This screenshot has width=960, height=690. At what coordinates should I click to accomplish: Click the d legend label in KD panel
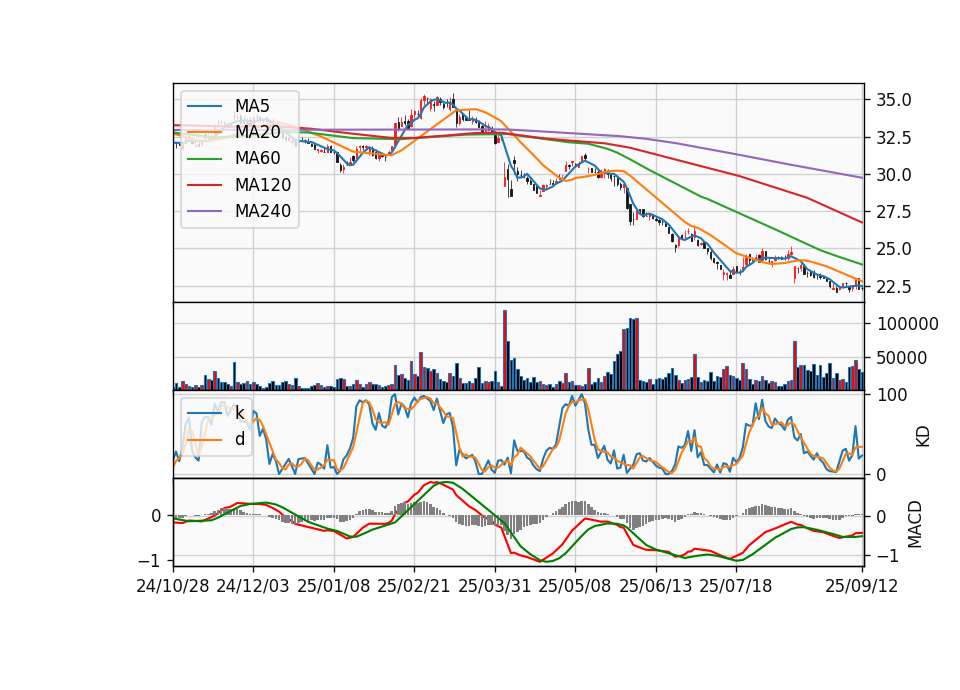240,439
